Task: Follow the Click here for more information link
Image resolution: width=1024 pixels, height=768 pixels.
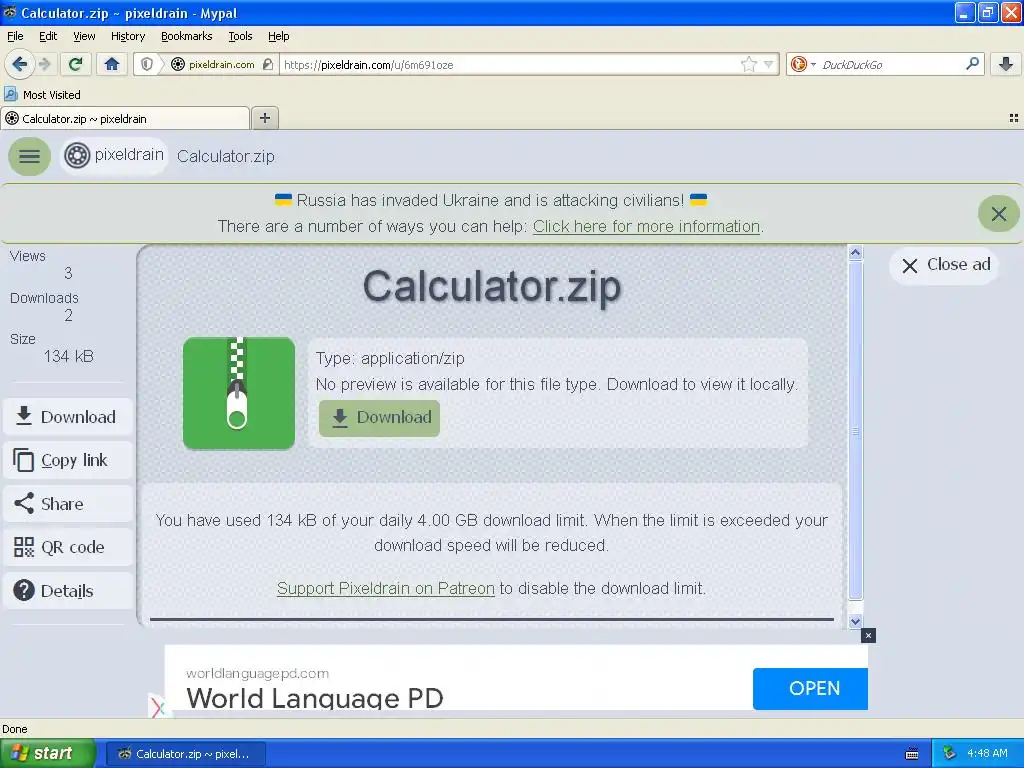Action: point(646,226)
